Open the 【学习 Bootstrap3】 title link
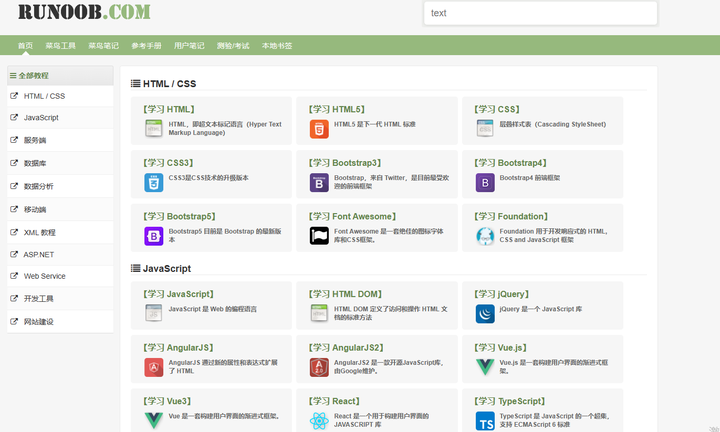720x432 pixels. tap(345, 163)
